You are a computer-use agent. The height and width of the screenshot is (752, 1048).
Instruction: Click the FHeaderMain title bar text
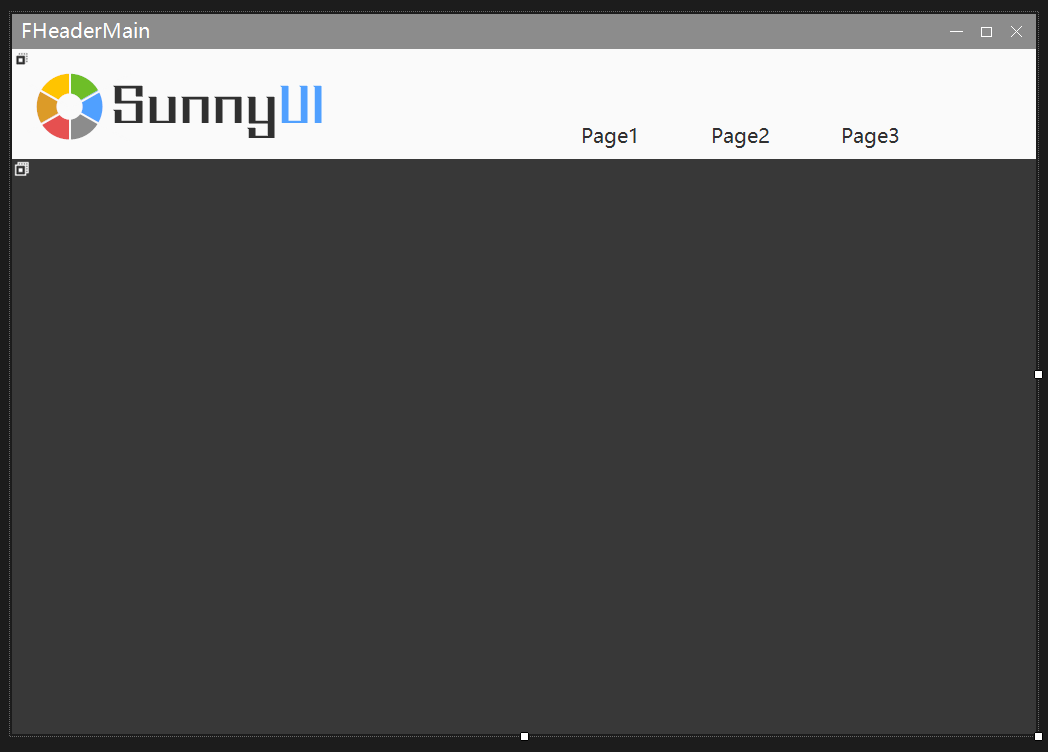click(x=86, y=31)
